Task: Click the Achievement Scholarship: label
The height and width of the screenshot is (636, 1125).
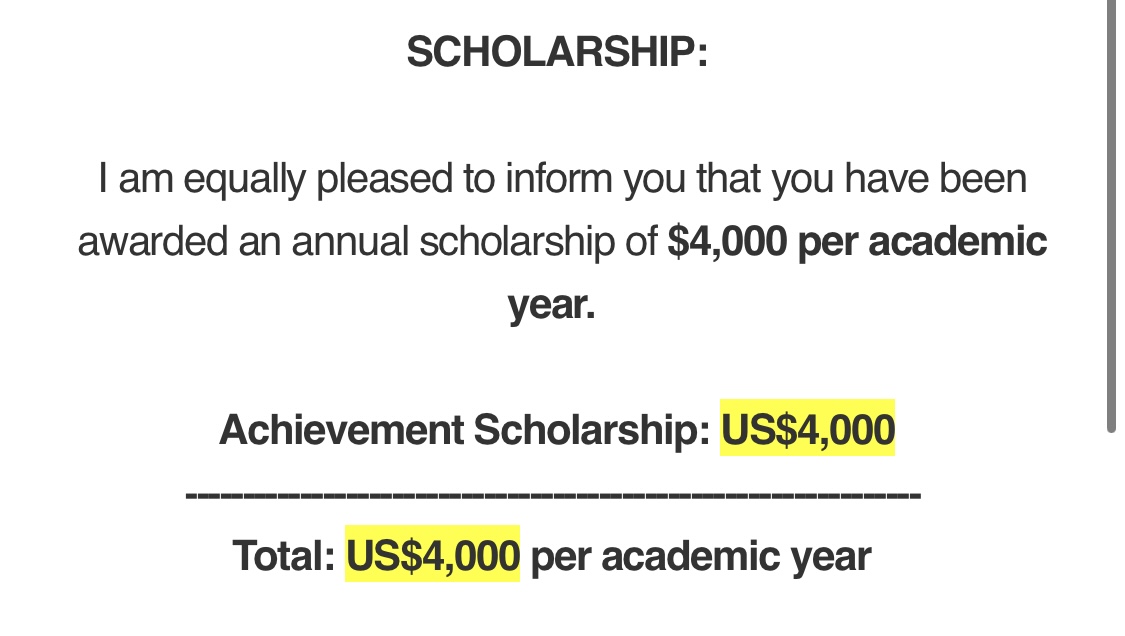Action: coord(465,429)
